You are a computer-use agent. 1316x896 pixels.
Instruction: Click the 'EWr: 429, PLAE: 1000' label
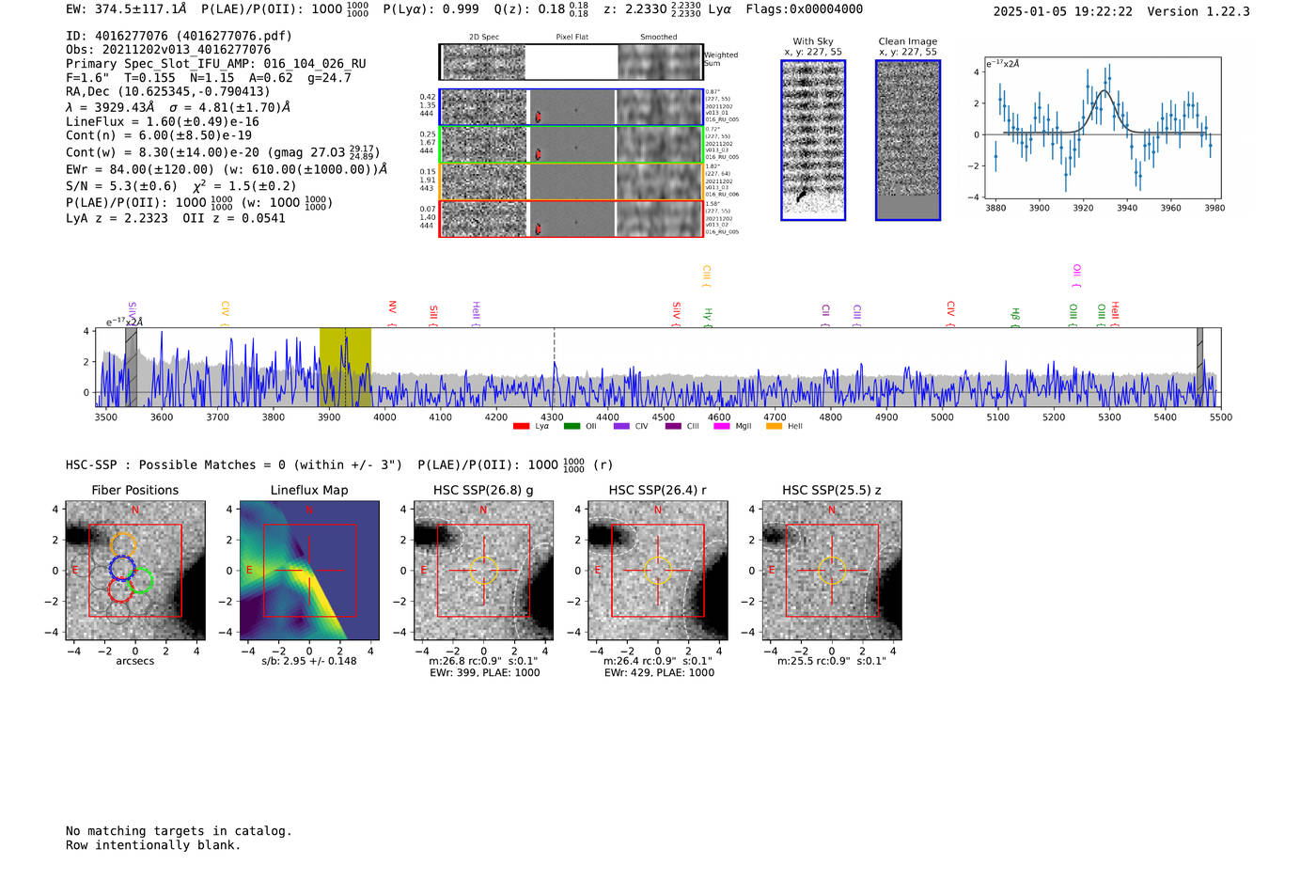(659, 673)
